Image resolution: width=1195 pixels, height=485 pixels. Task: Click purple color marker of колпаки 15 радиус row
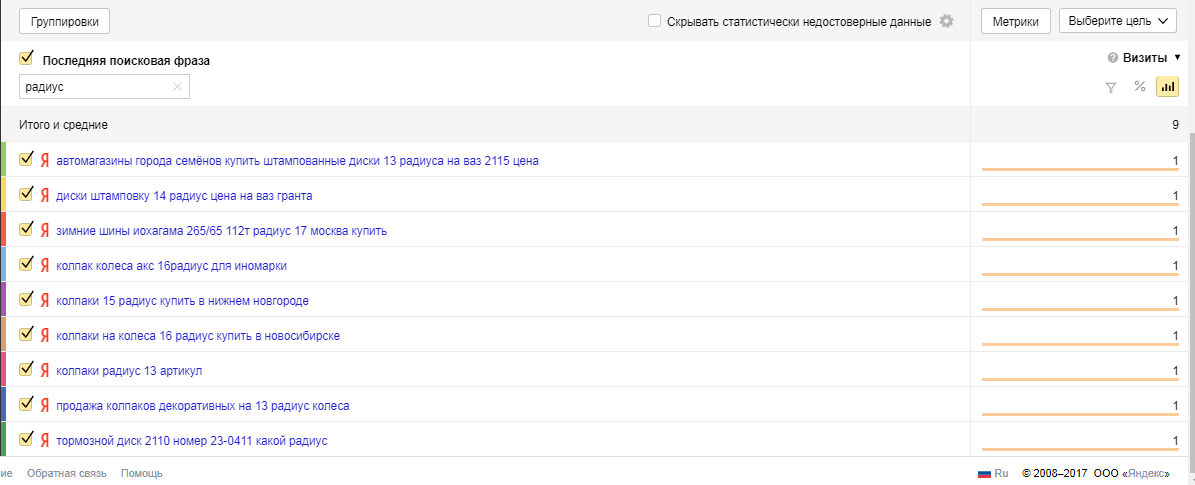[3, 300]
